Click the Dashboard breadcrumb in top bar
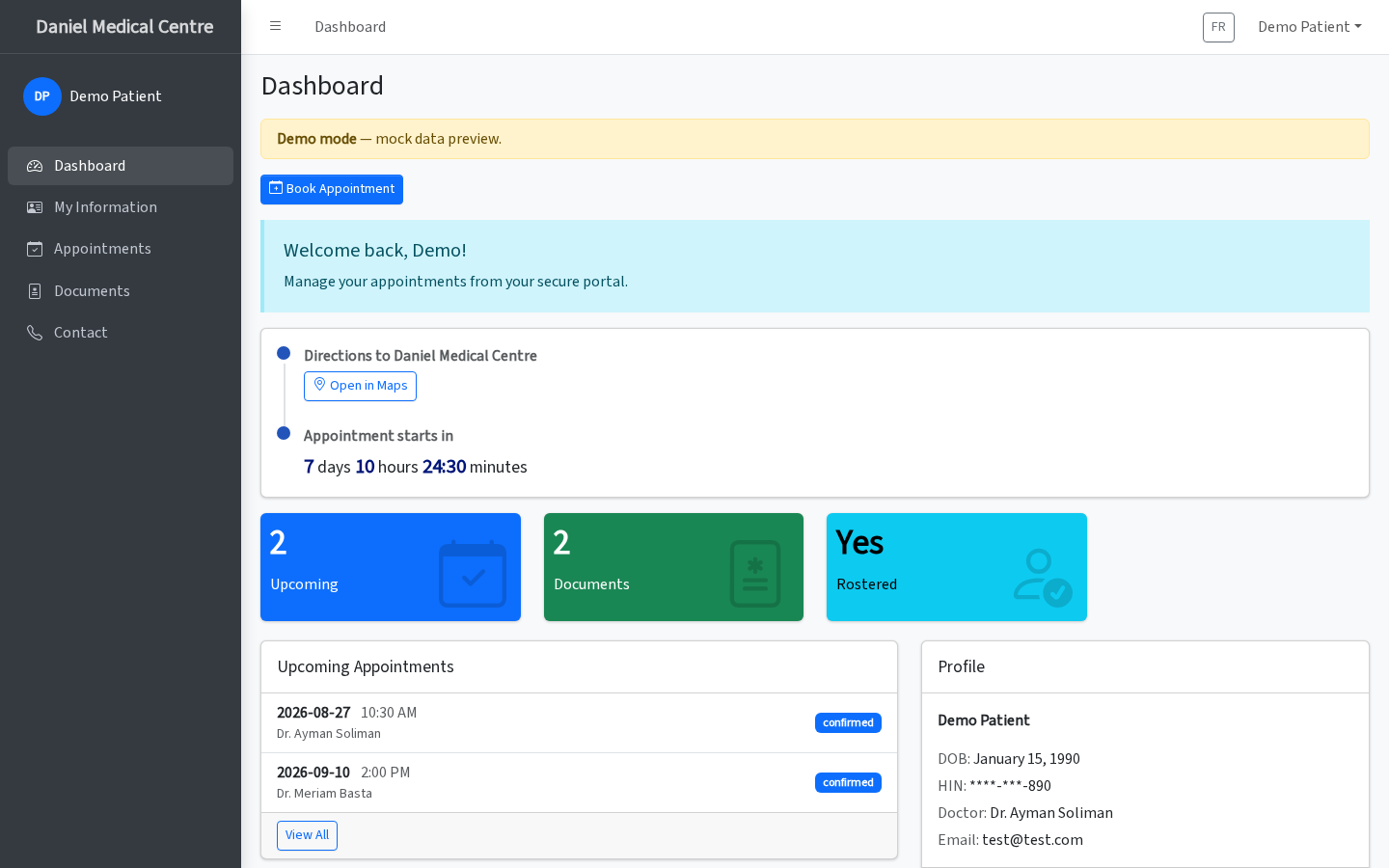Screen dimensions: 1389x868 350,27
